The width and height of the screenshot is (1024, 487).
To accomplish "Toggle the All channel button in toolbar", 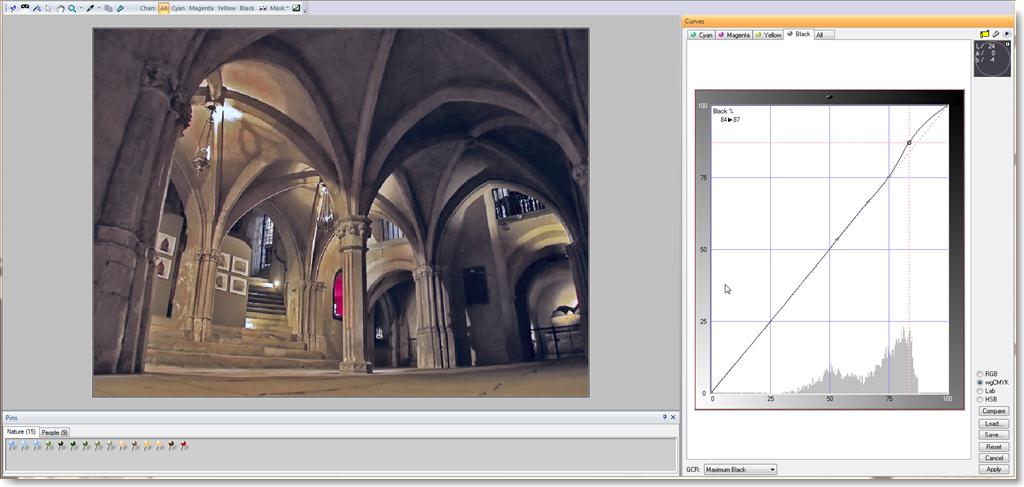I will click(163, 8).
